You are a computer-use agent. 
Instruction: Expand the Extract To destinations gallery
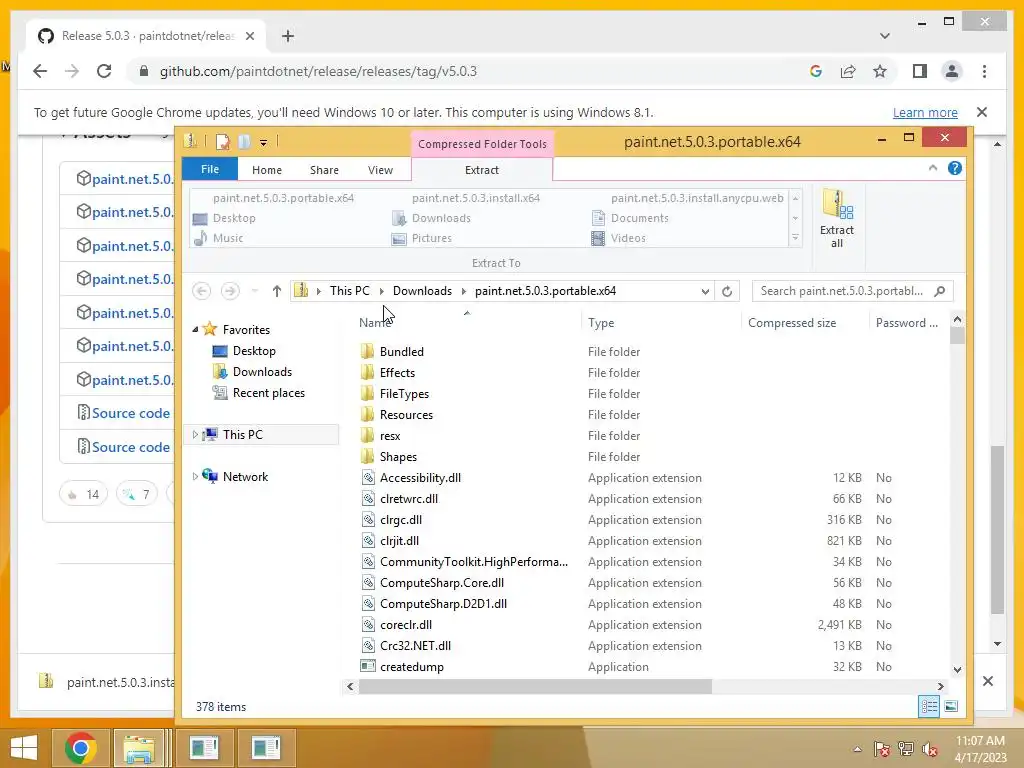(x=795, y=238)
